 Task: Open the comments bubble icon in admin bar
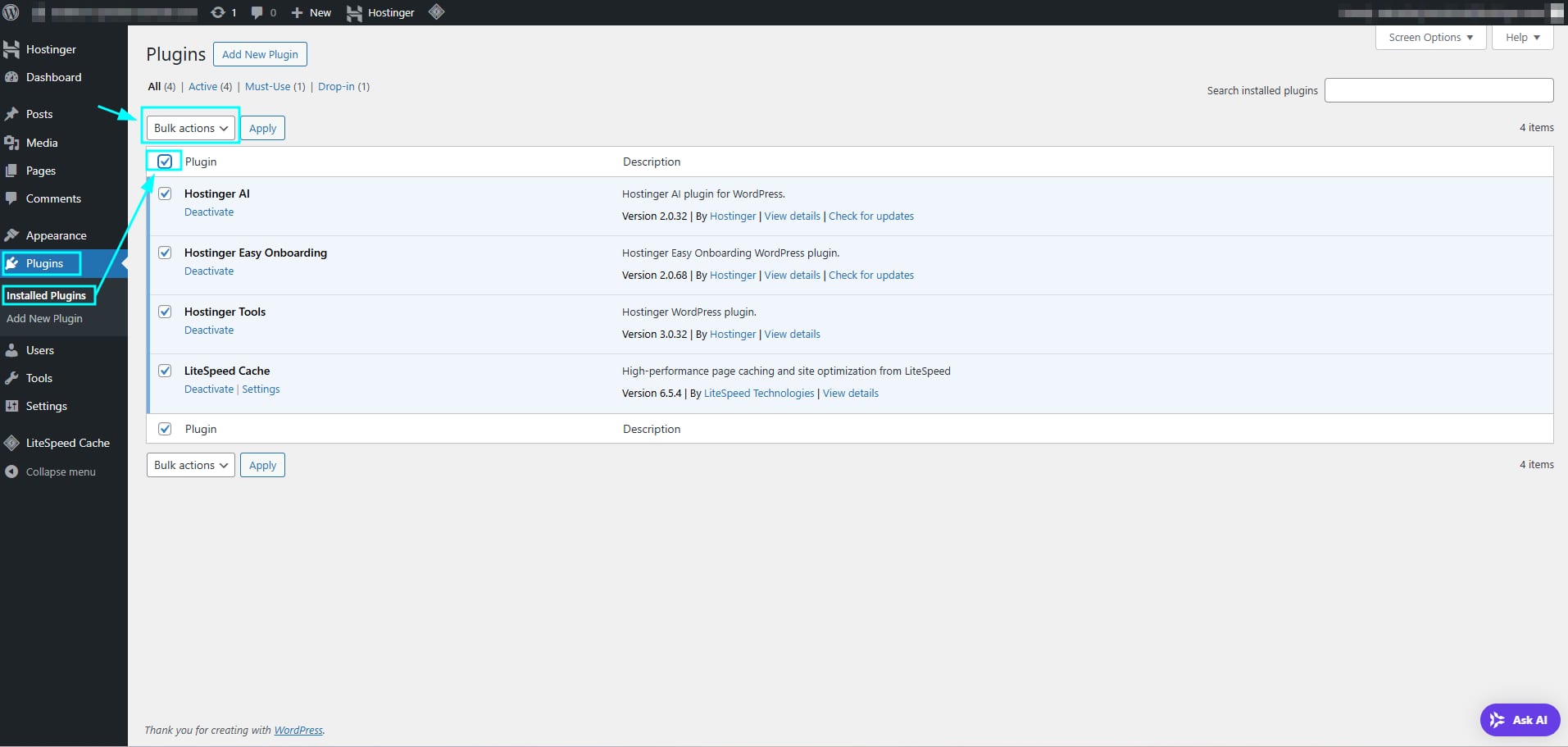tap(257, 12)
